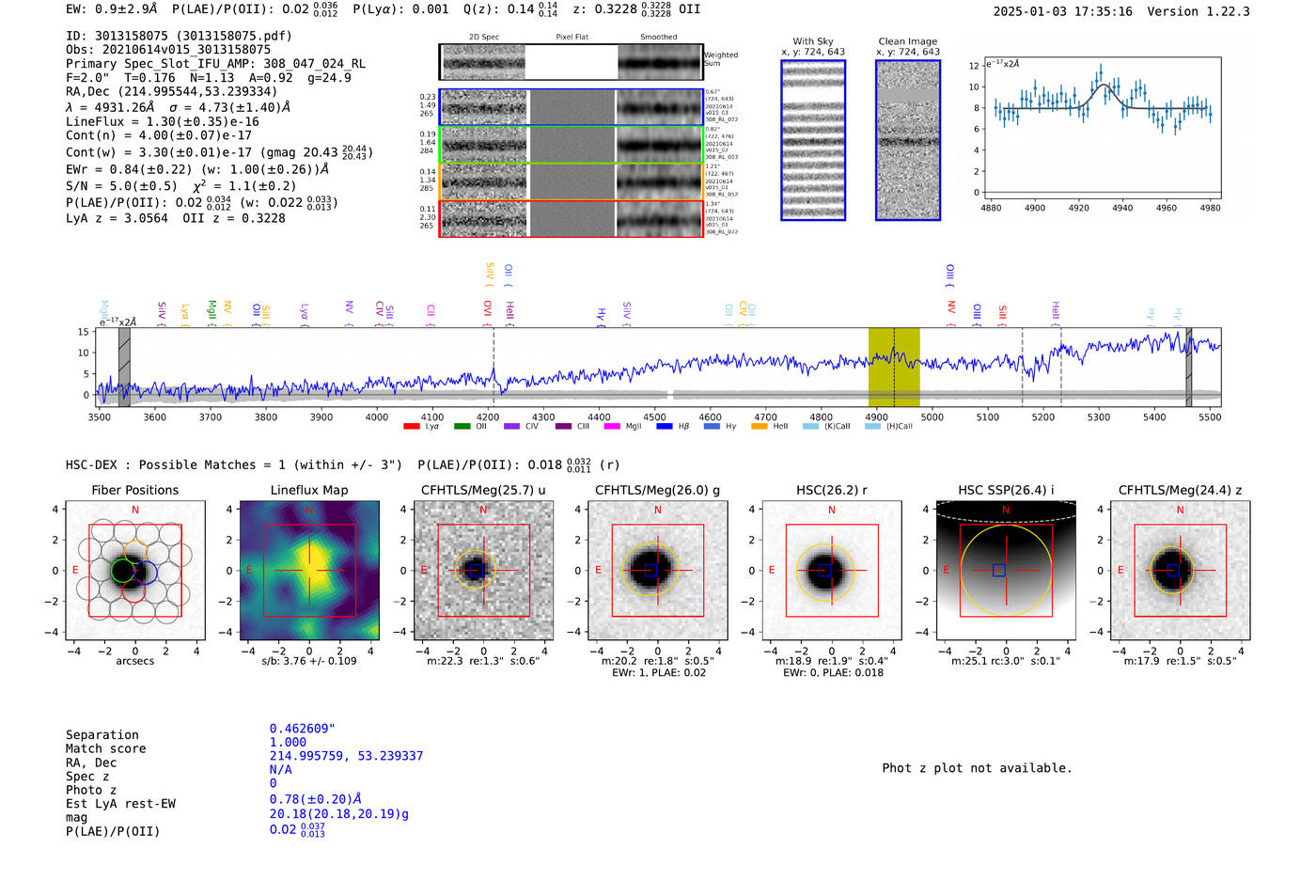Open the HSC(26.2) r cutout
Image resolution: width=1316 pixels, height=896 pixels.
(x=832, y=571)
